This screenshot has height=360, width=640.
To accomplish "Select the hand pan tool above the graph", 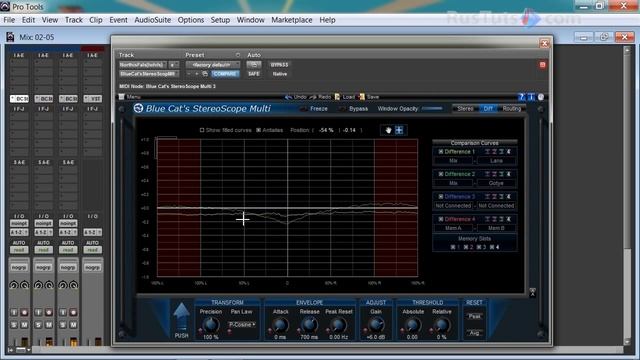I will click(388, 130).
